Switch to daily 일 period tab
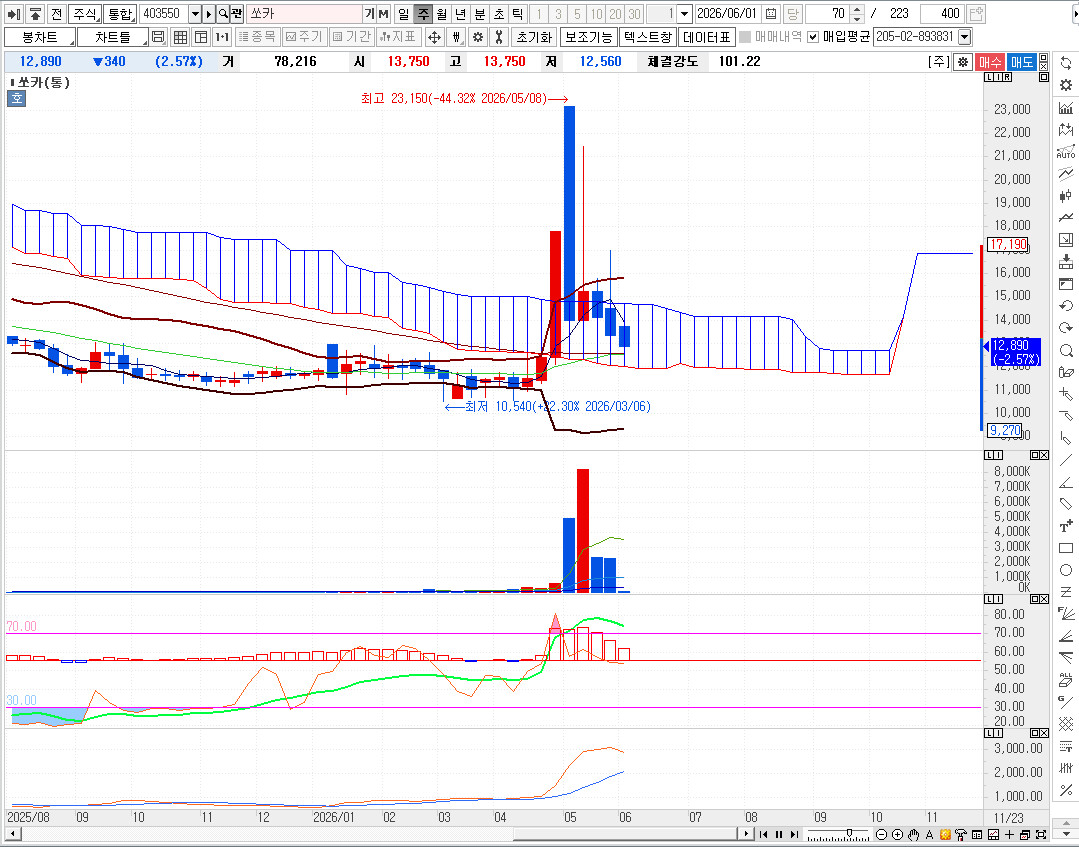Viewport: 1079px width, 847px height. 403,14
